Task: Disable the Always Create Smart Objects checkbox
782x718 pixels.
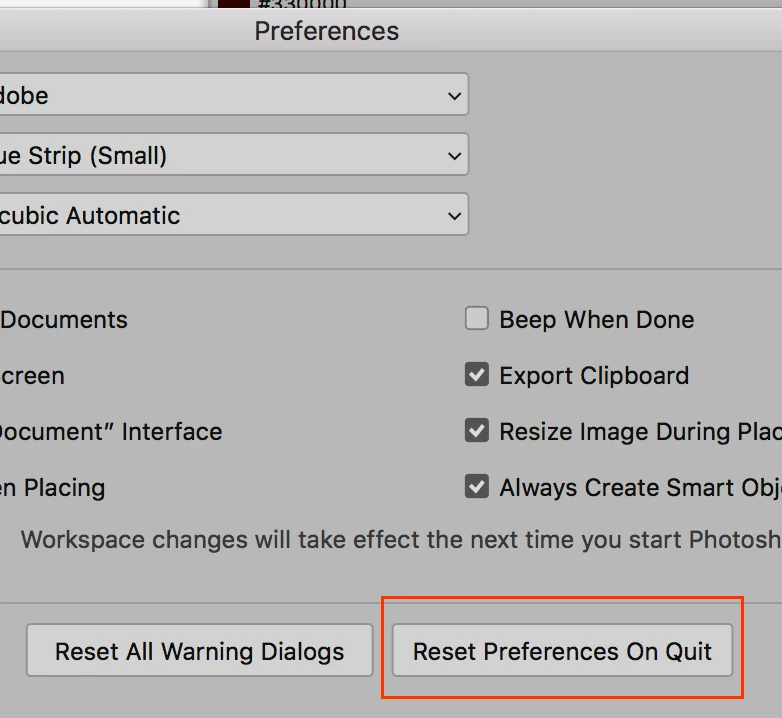Action: (477, 486)
